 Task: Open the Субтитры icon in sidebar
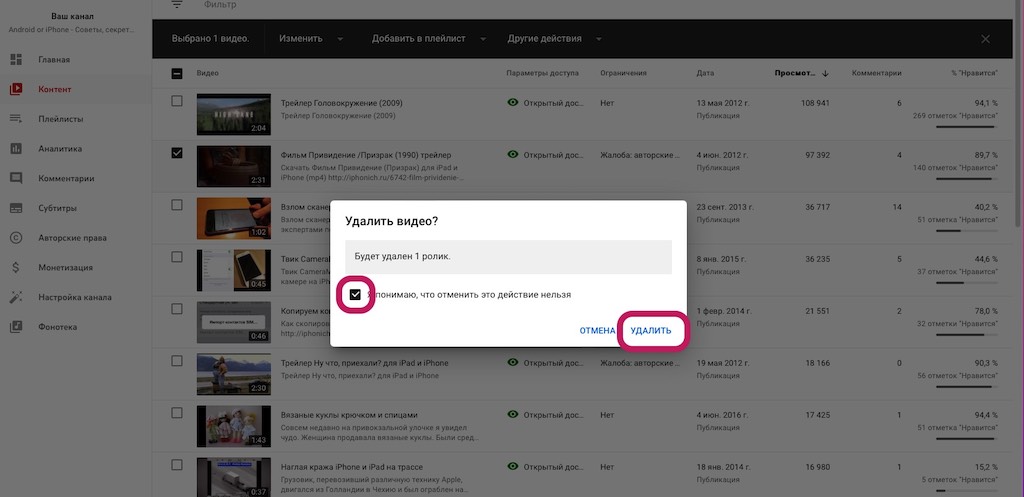click(16, 208)
